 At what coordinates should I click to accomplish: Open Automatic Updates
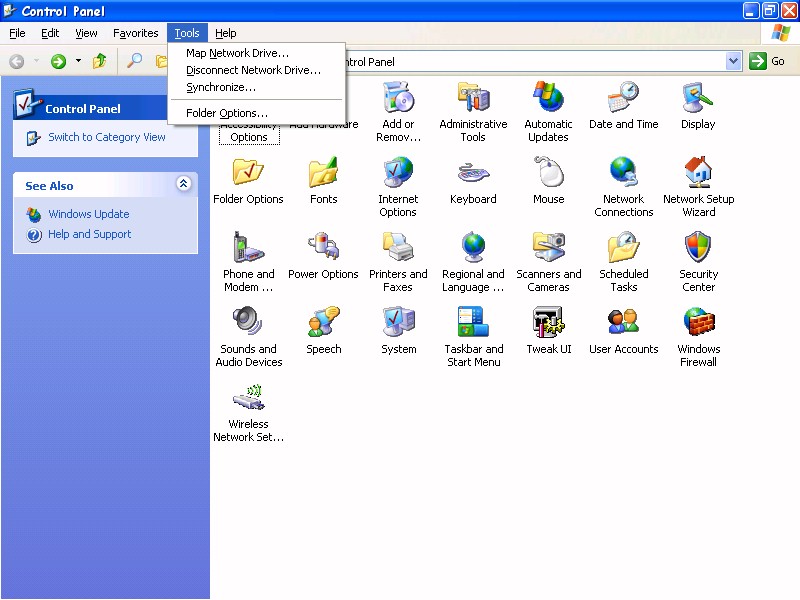(x=548, y=112)
